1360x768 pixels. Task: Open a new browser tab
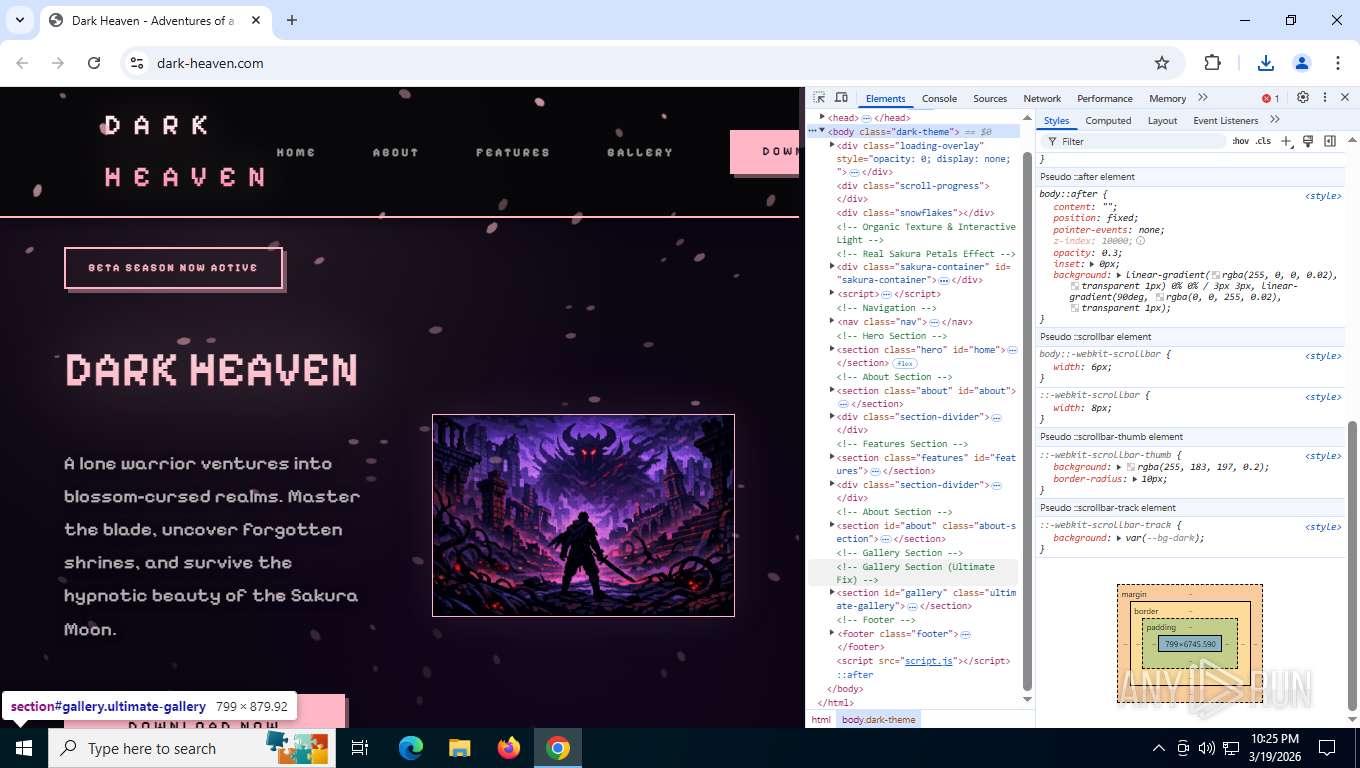292,20
